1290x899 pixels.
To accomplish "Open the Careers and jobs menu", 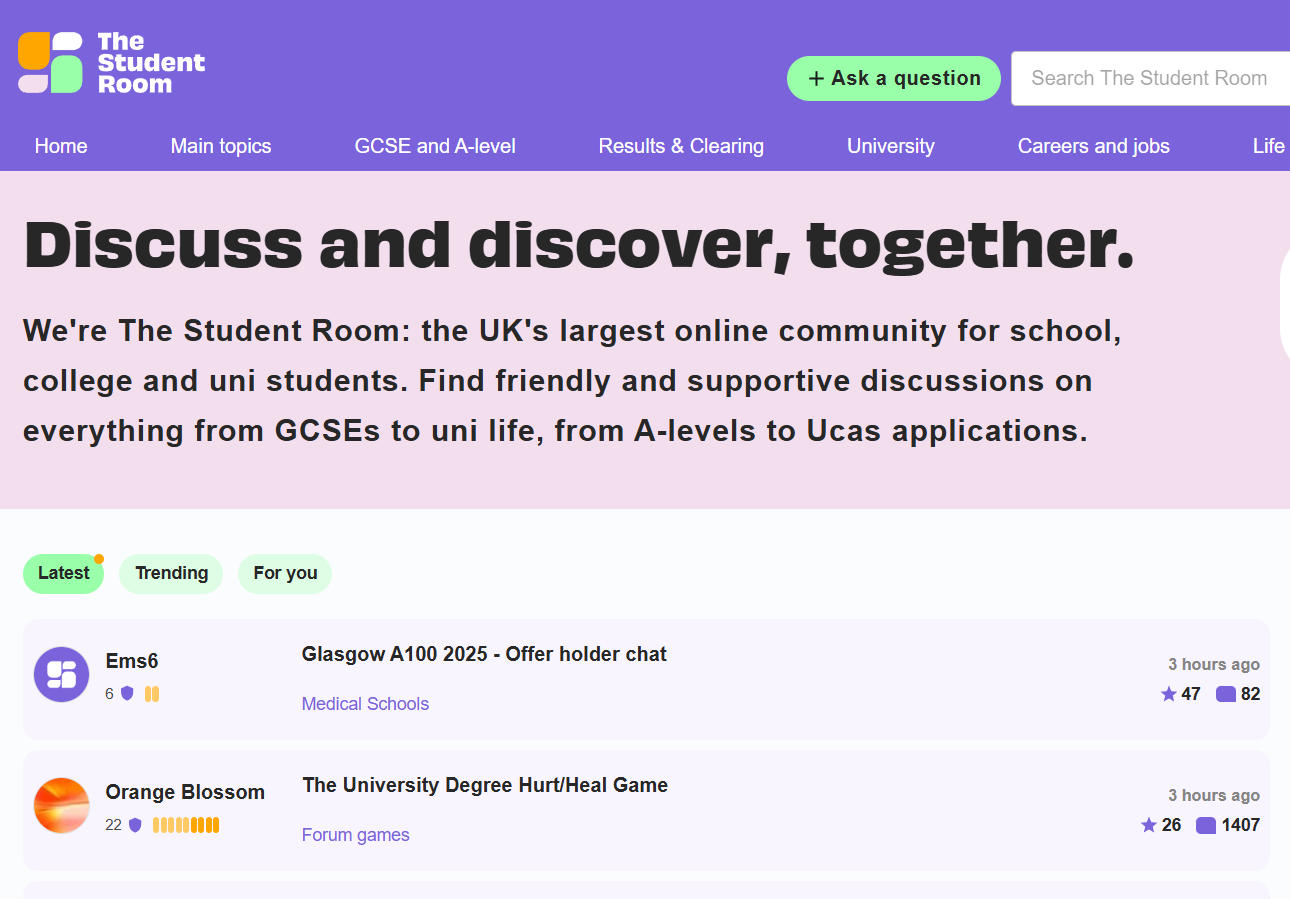I will pos(1094,146).
